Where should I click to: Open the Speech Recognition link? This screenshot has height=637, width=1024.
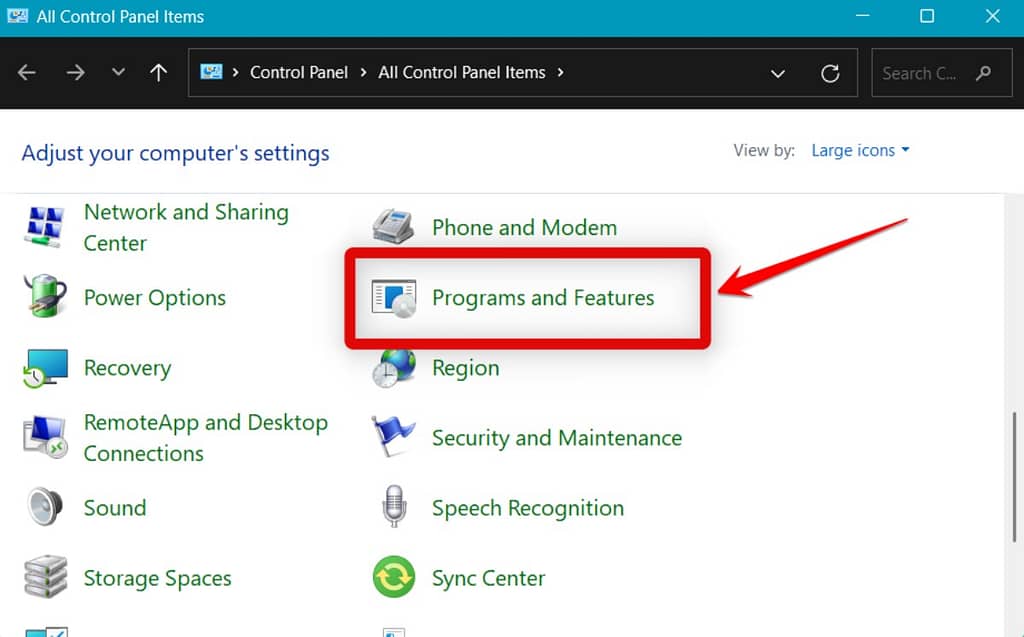point(528,508)
